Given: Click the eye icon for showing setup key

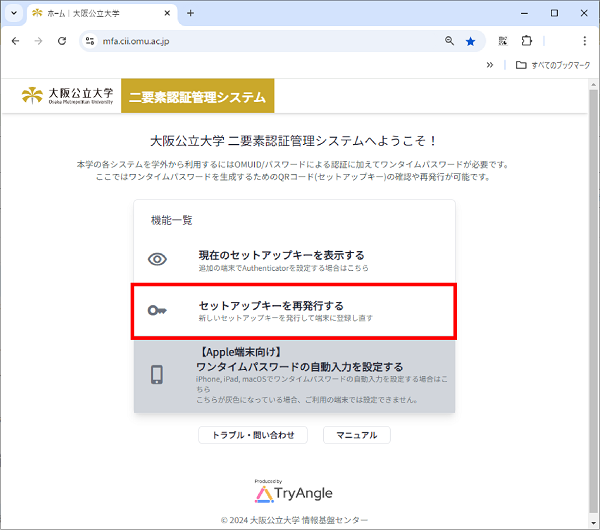Looking at the screenshot, I should [157, 259].
